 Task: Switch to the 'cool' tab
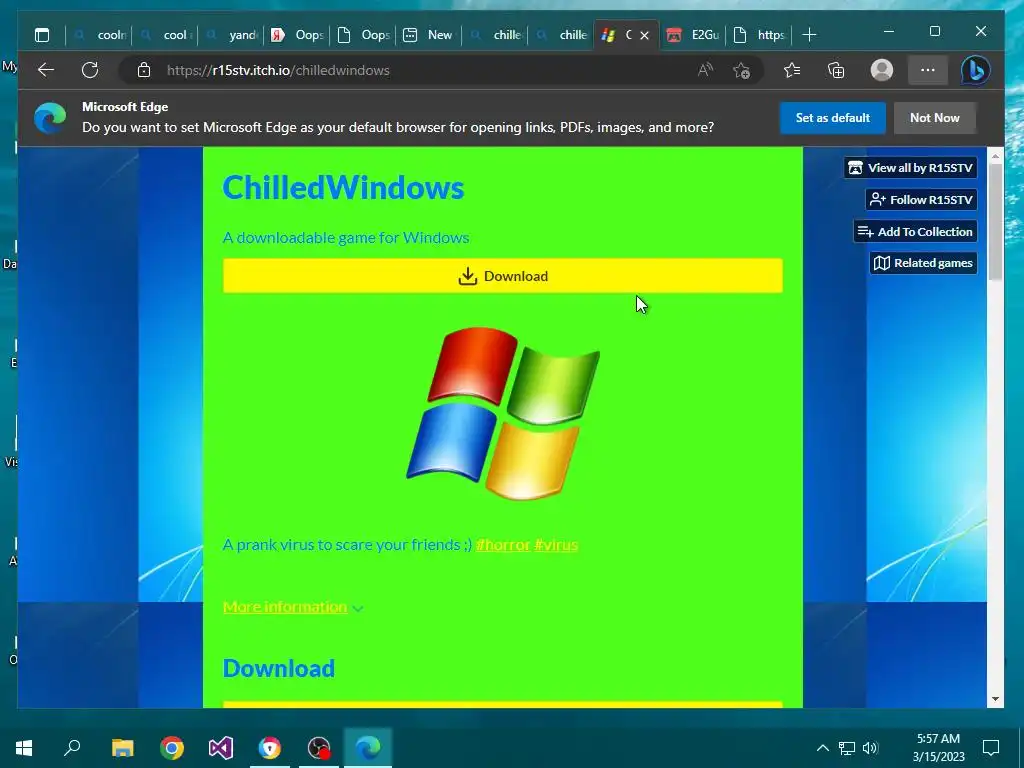167,35
